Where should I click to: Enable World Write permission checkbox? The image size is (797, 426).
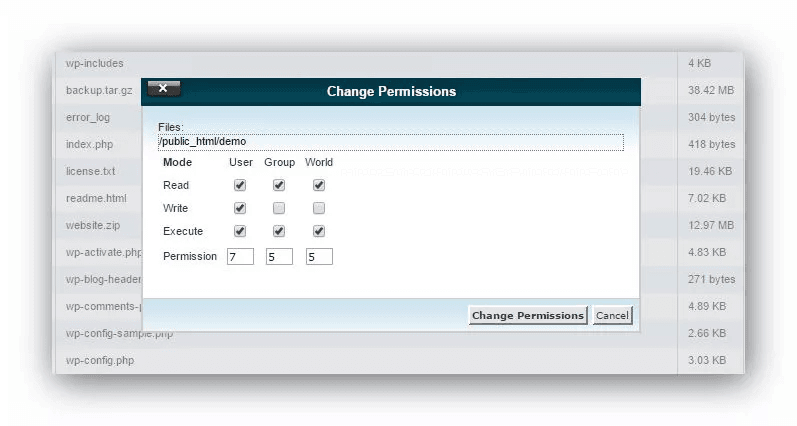pyautogui.click(x=319, y=208)
